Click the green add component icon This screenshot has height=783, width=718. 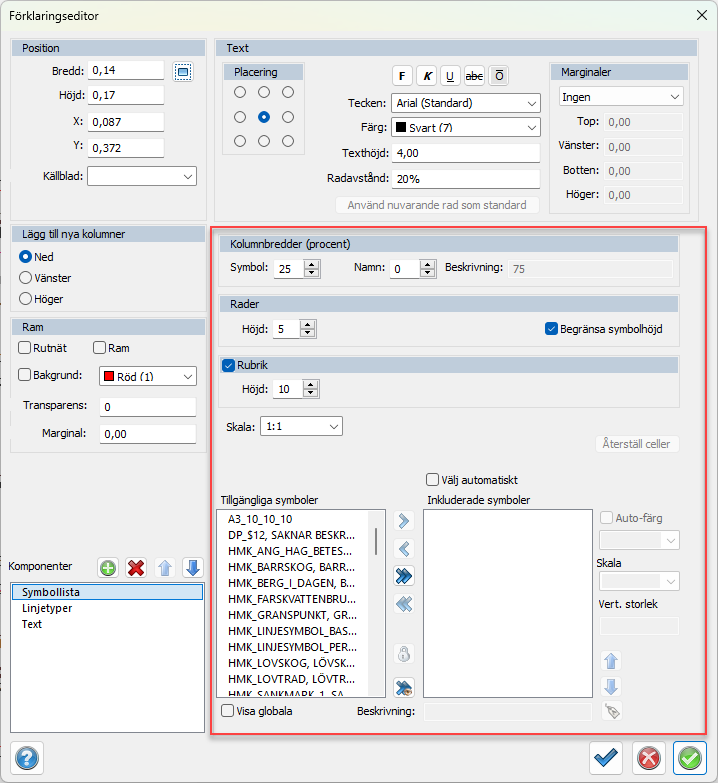(x=108, y=568)
